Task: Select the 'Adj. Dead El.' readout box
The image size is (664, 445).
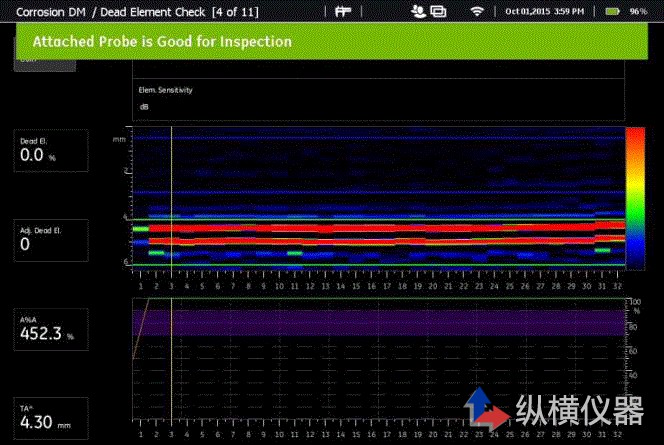Action: pos(51,240)
